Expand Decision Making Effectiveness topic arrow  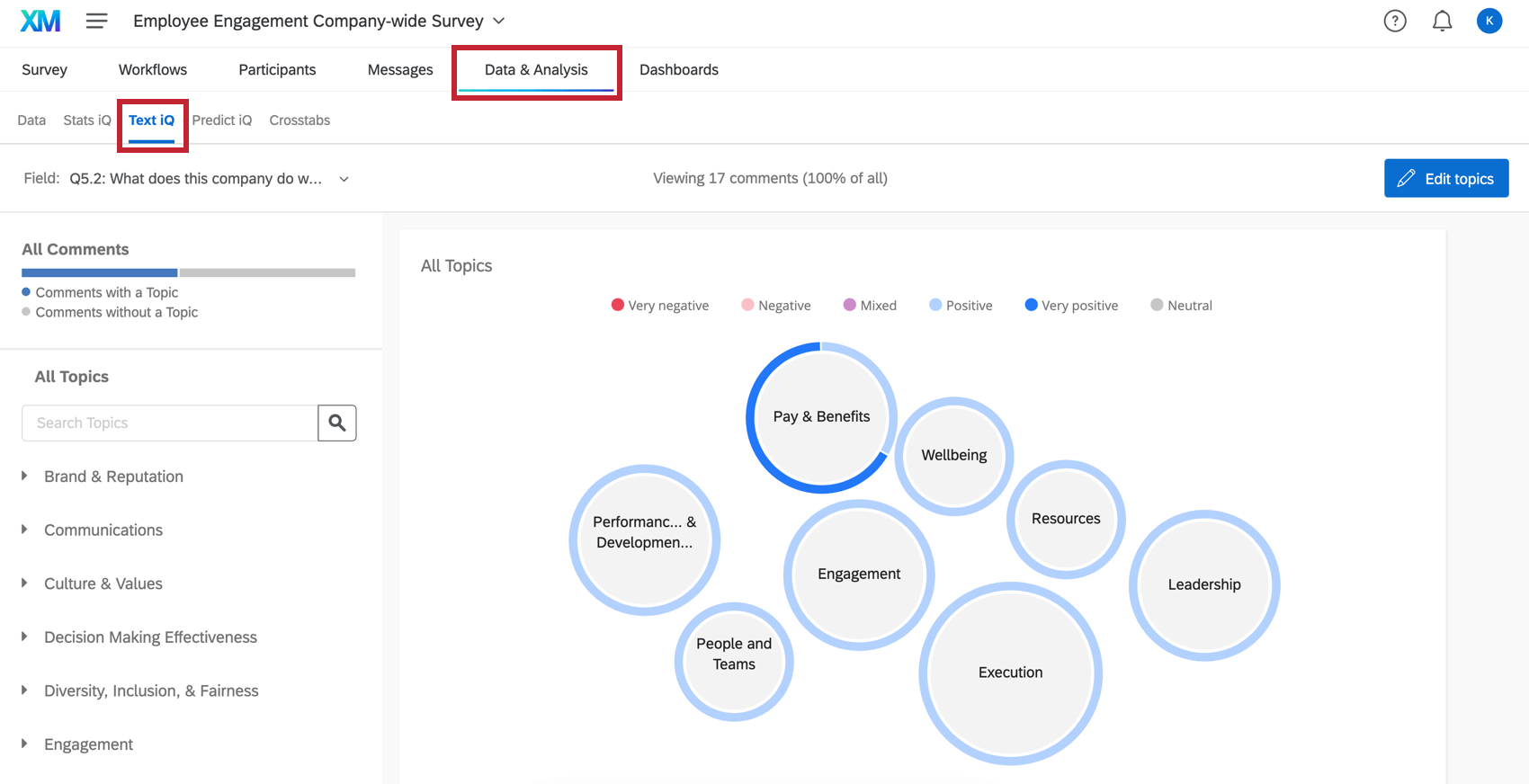pos(24,637)
